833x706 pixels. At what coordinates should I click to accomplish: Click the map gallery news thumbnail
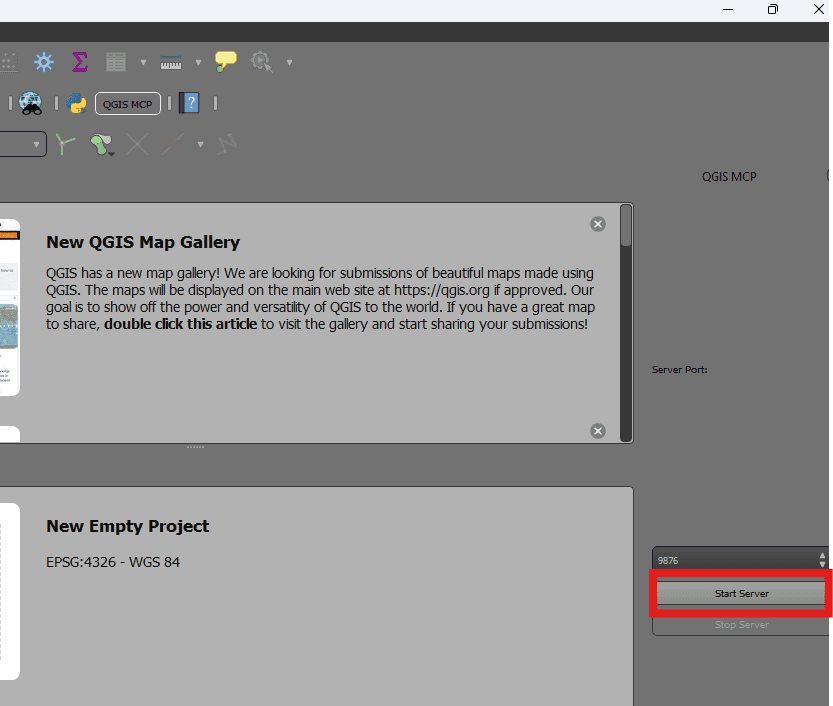(x=10, y=308)
